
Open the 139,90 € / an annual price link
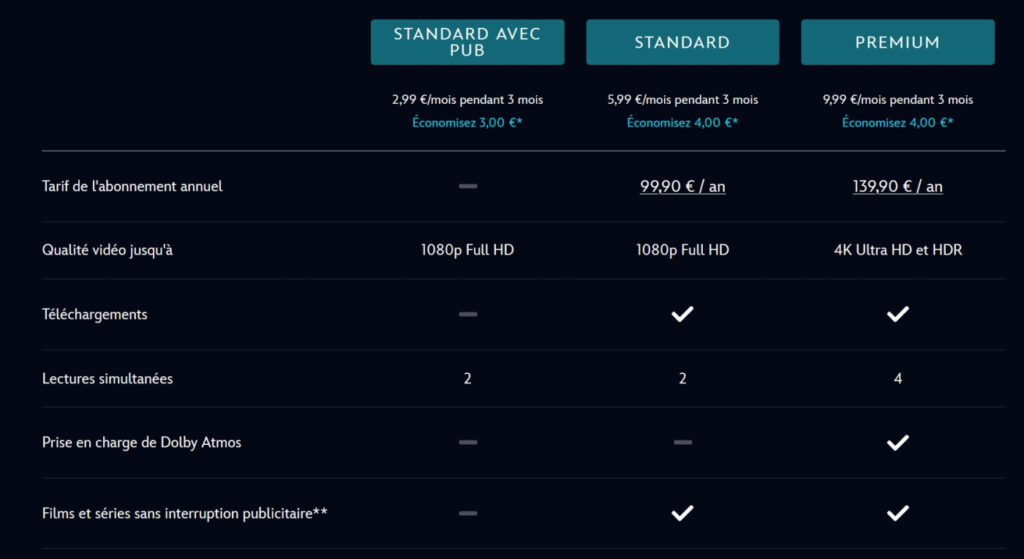[x=897, y=186]
